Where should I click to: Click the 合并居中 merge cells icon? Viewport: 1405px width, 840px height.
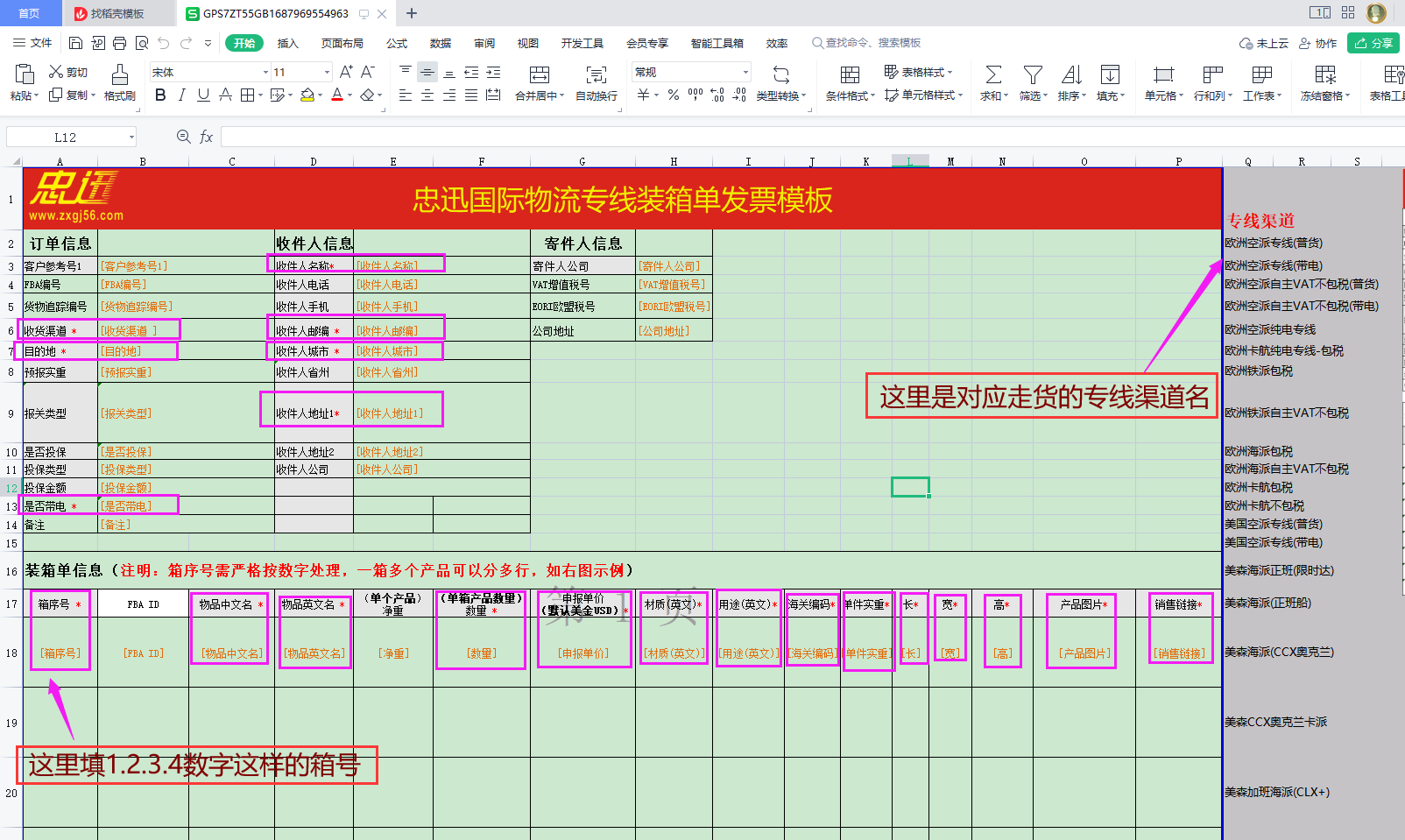tap(538, 83)
